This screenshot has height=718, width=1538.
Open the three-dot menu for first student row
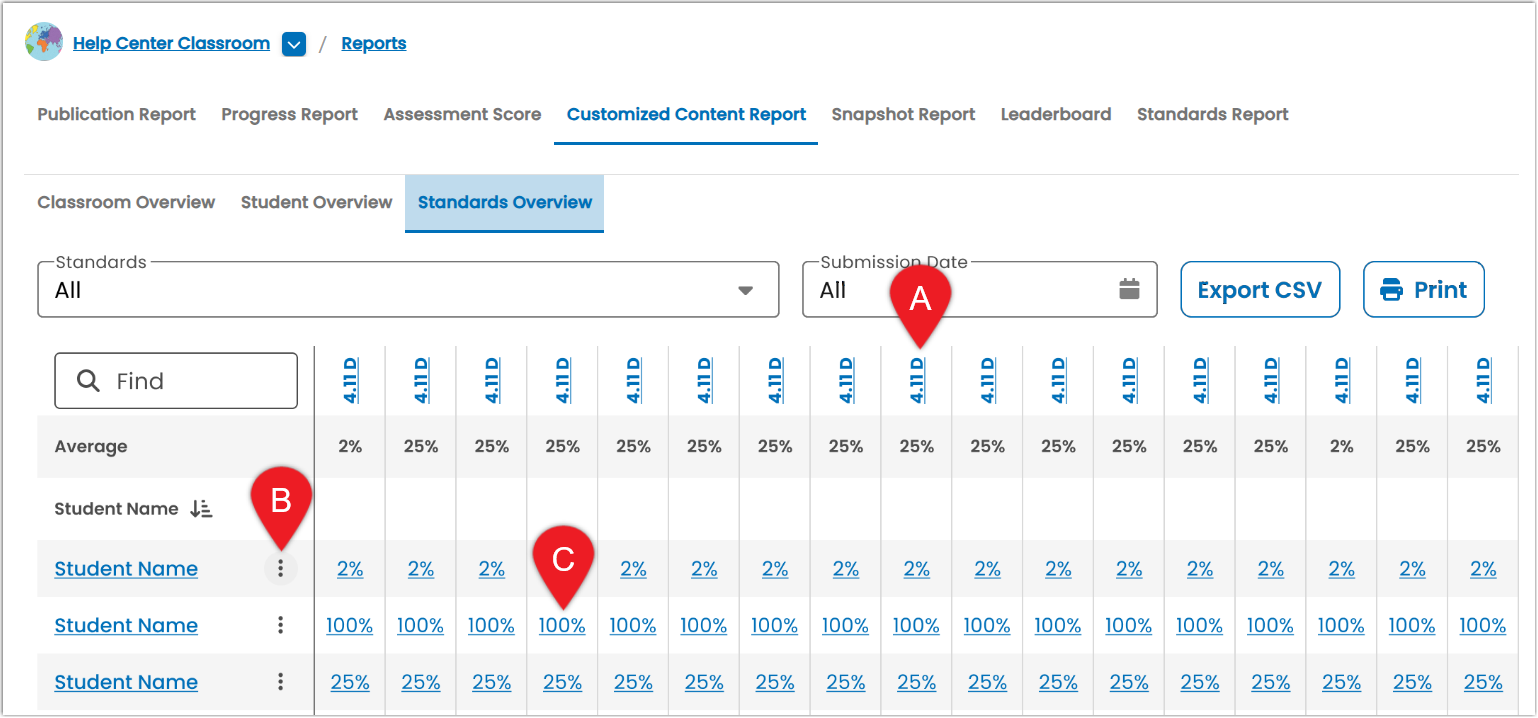click(x=281, y=569)
